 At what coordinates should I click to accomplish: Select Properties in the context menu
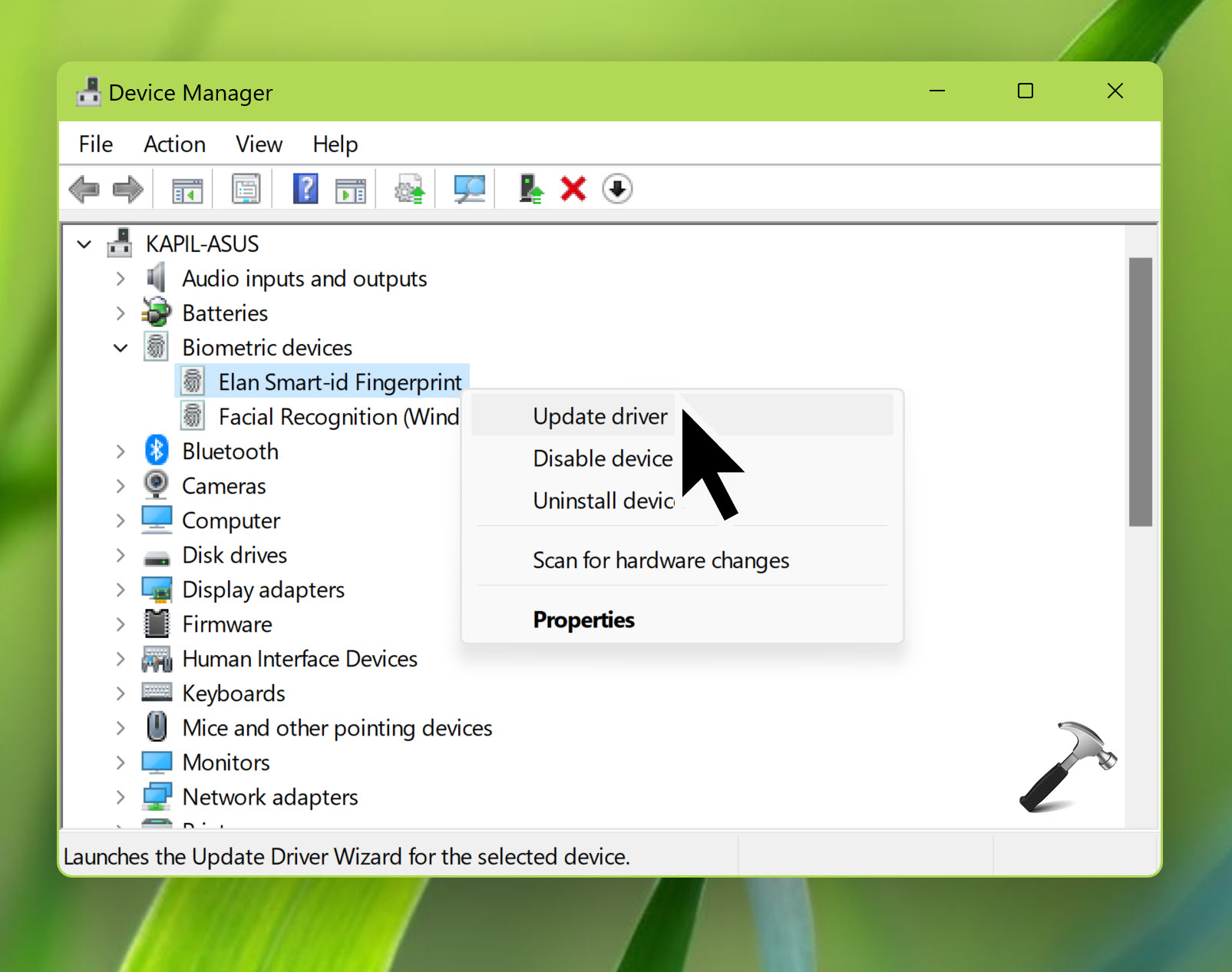pyautogui.click(x=583, y=620)
